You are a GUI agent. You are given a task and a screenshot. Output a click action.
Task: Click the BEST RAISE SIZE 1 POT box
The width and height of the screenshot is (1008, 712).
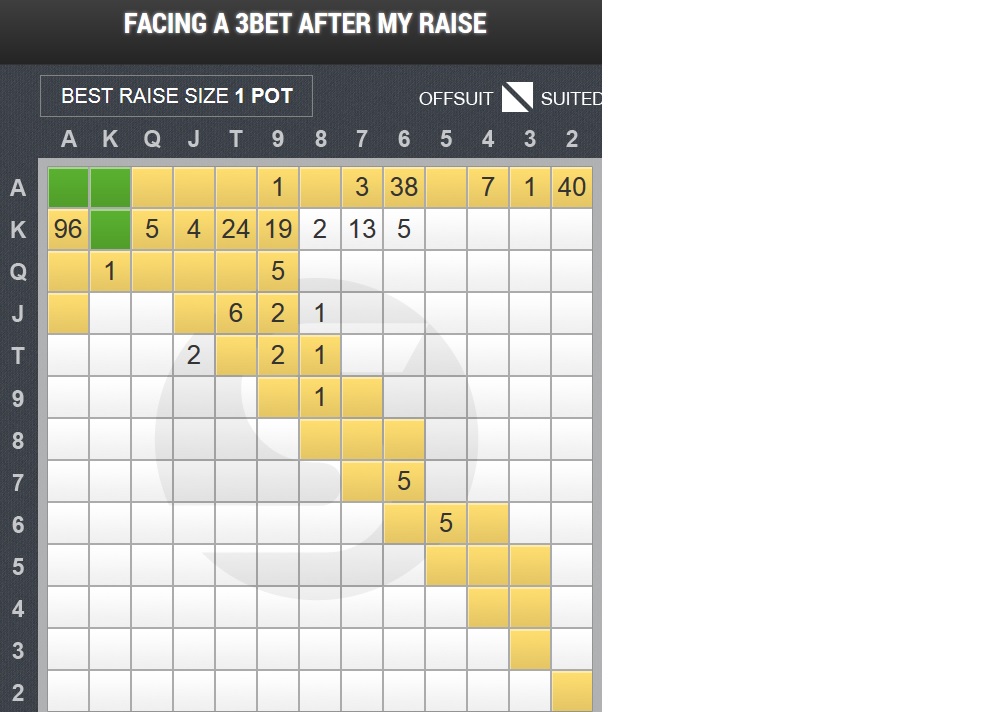(176, 96)
